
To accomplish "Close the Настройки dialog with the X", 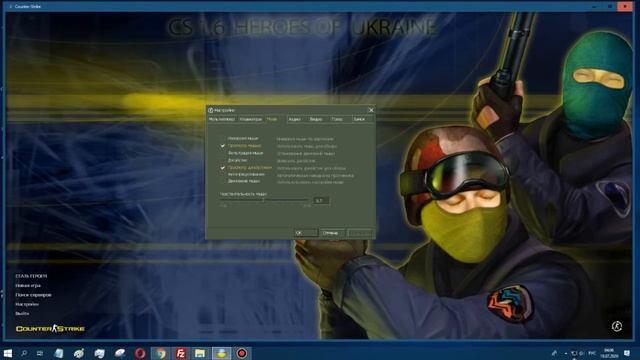I will [x=371, y=110].
